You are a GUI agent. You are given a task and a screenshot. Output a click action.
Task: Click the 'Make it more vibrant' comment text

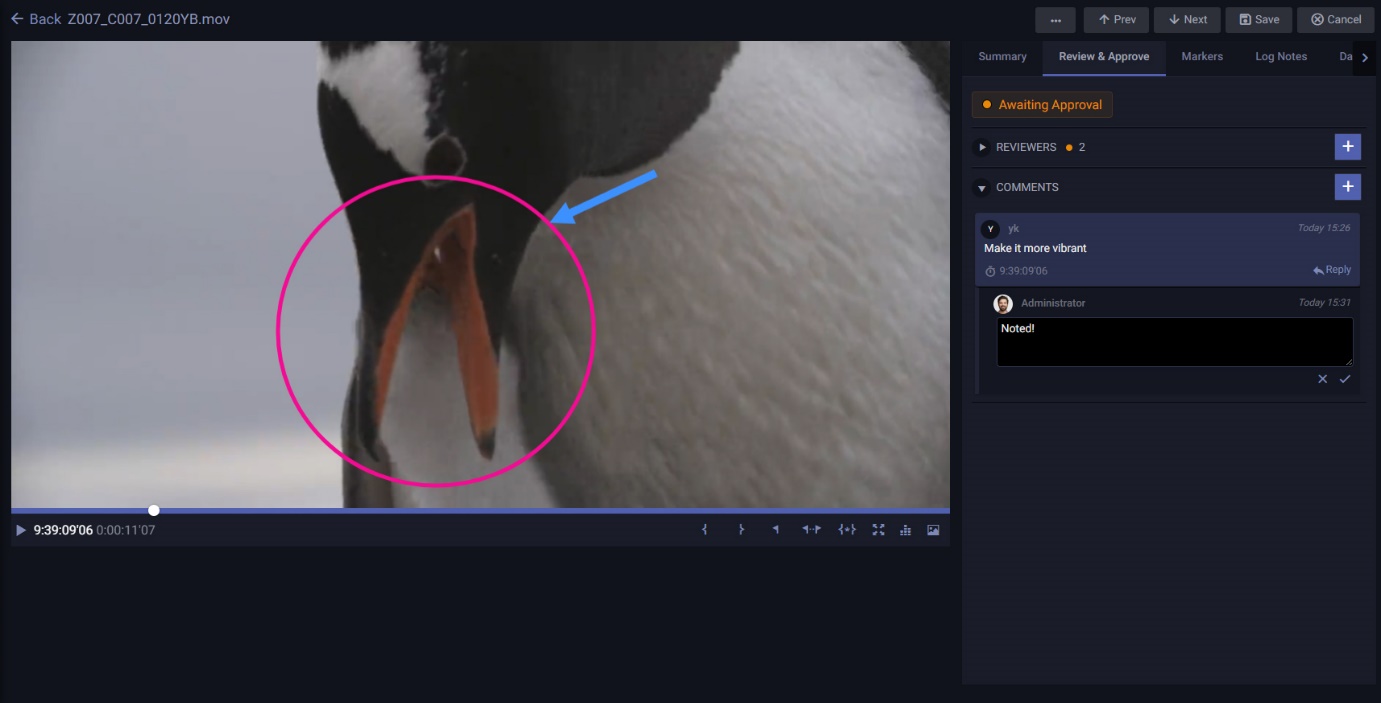(x=1035, y=248)
